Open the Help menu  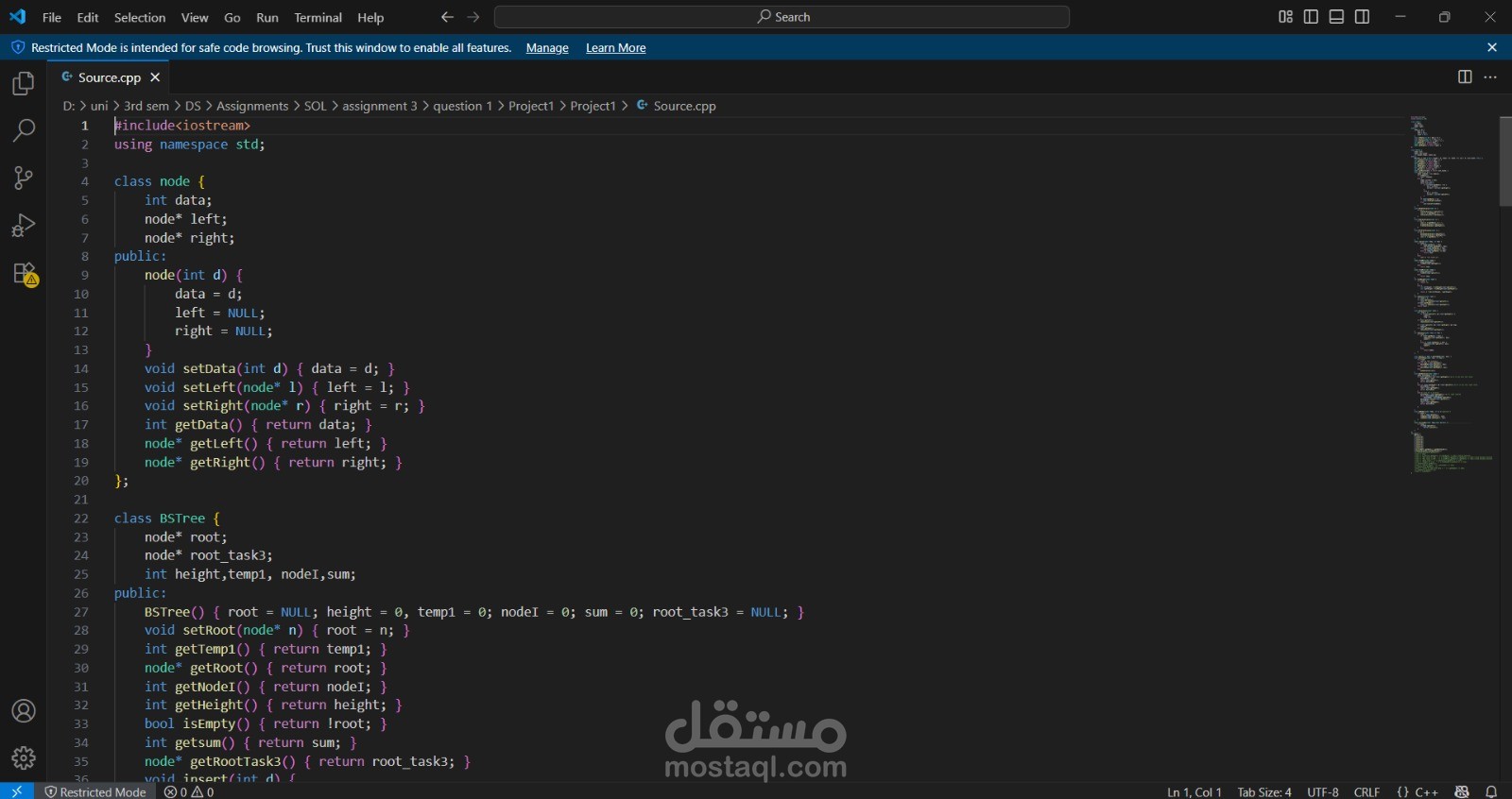click(x=370, y=17)
